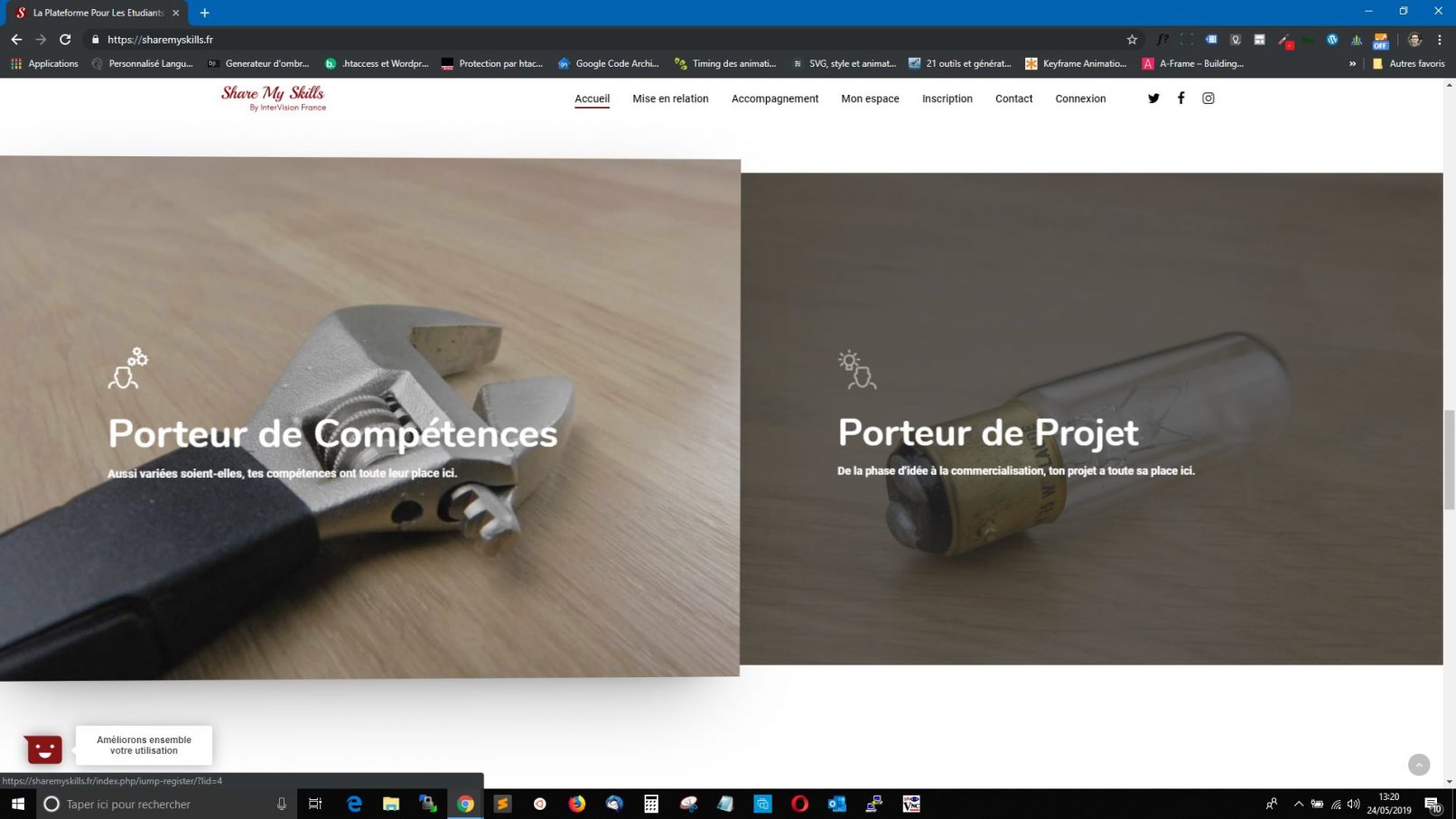Screen dimensions: 1456x819
Task: Open the Twitter social icon
Action: point(1153,98)
